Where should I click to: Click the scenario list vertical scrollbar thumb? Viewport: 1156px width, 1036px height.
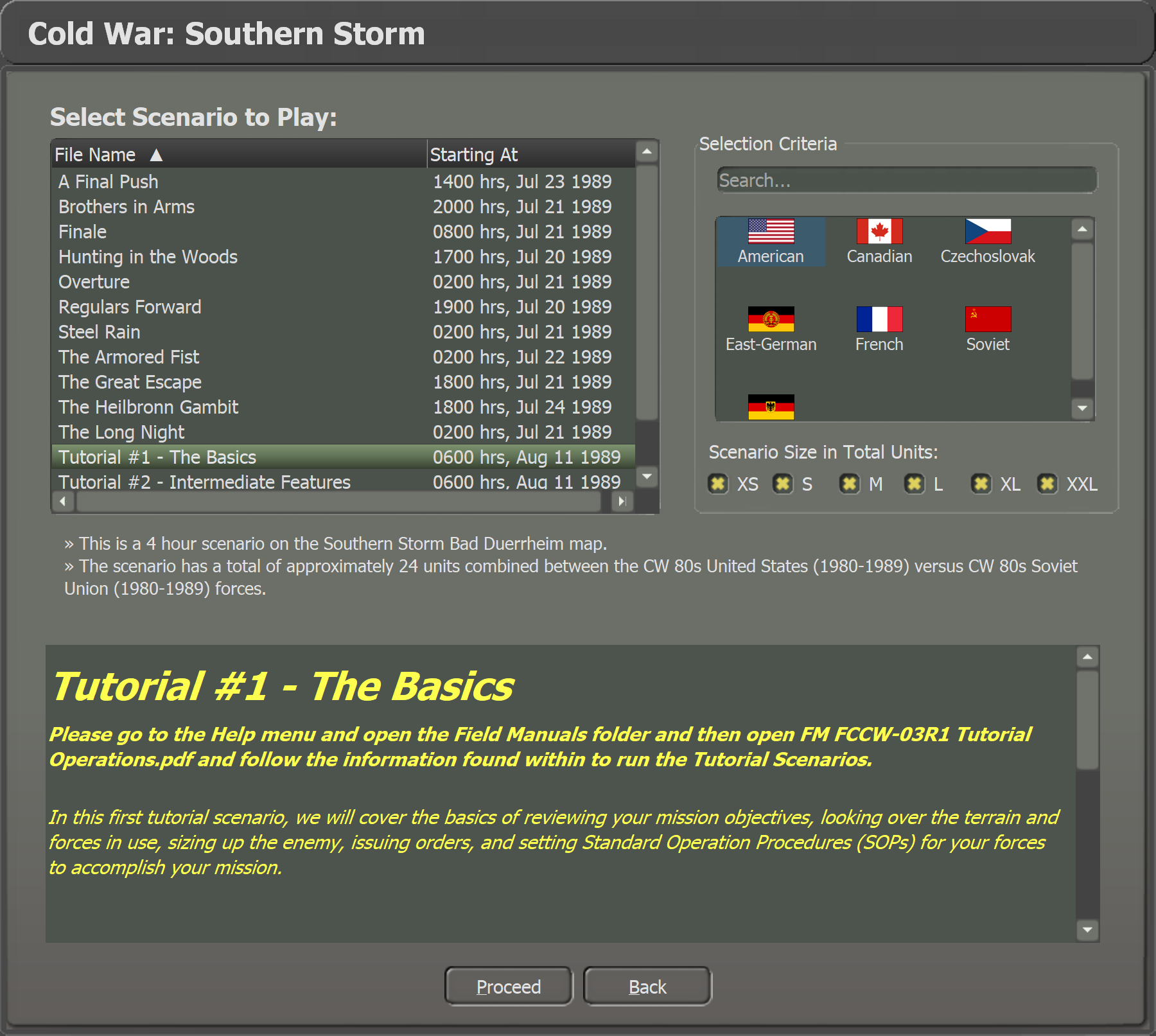[x=647, y=293]
